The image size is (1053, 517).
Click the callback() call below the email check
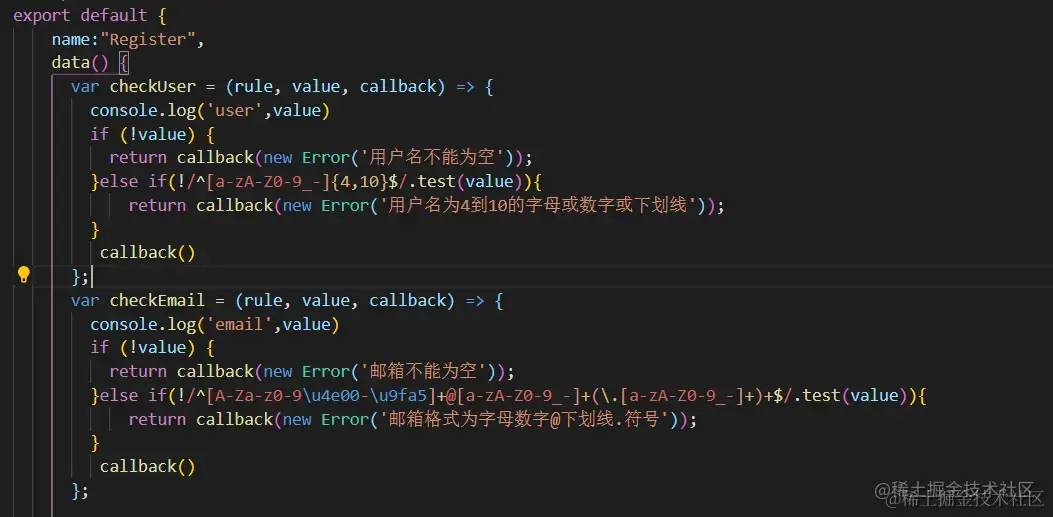tap(148, 467)
